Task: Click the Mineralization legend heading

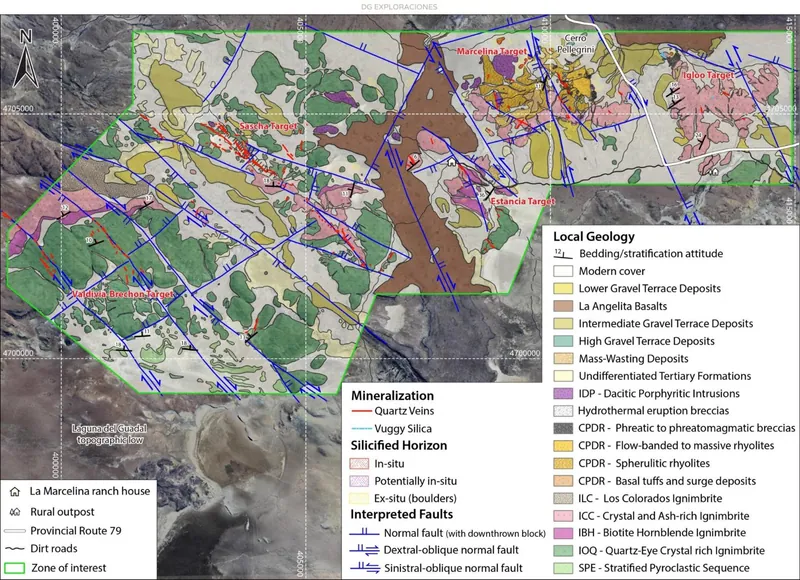Action: click(x=392, y=396)
